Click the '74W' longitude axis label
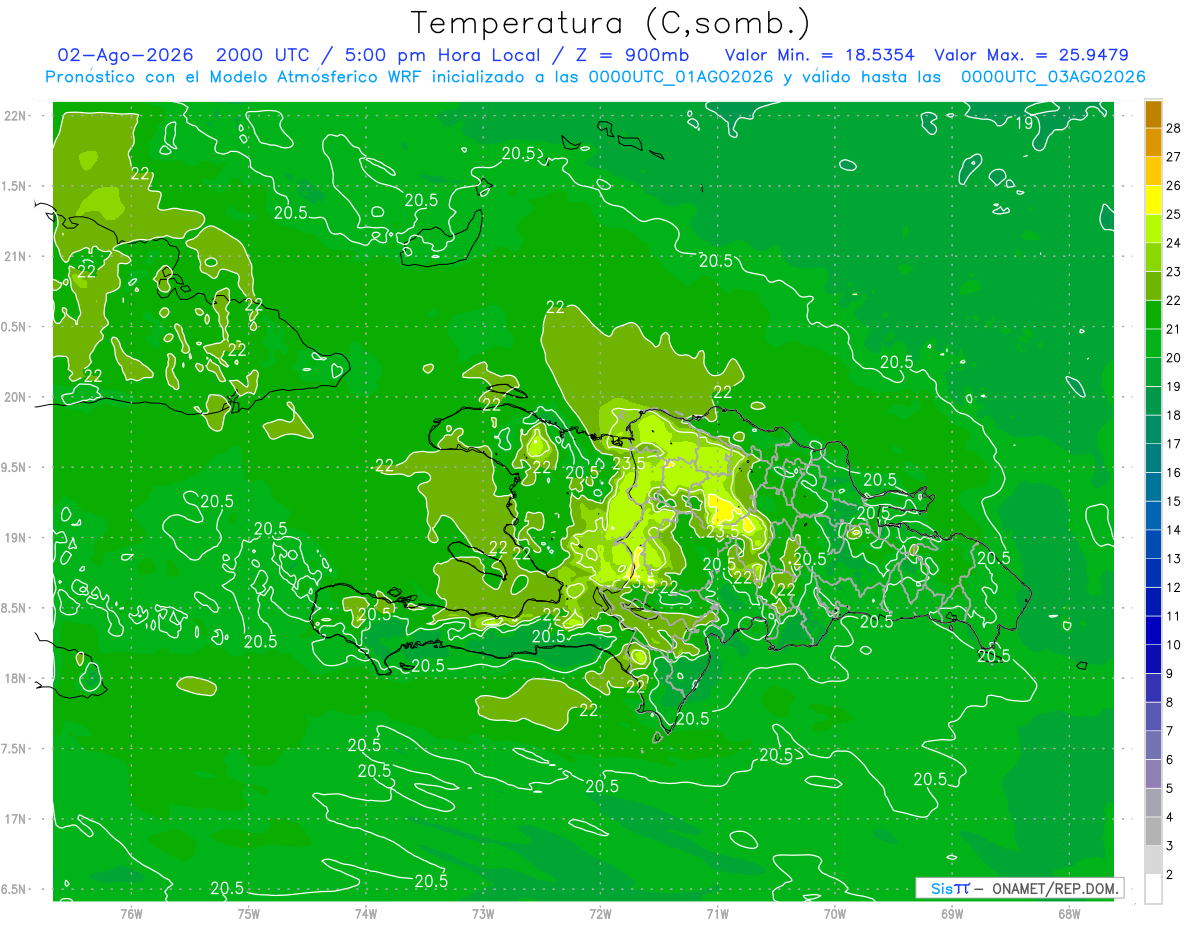1200x927 pixels. coord(366,913)
